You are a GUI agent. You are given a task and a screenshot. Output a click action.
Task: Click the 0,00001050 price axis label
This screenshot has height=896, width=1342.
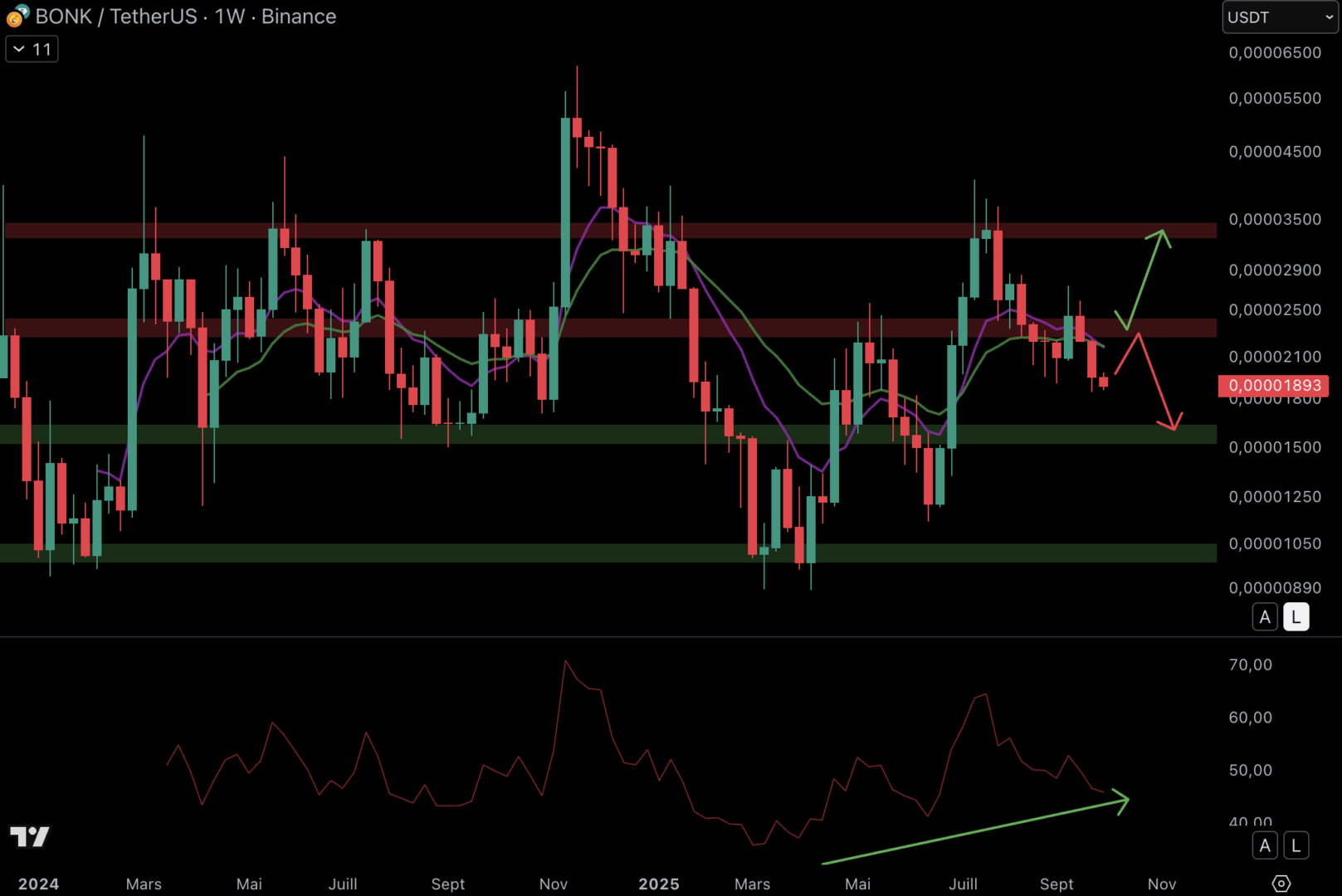(1275, 544)
